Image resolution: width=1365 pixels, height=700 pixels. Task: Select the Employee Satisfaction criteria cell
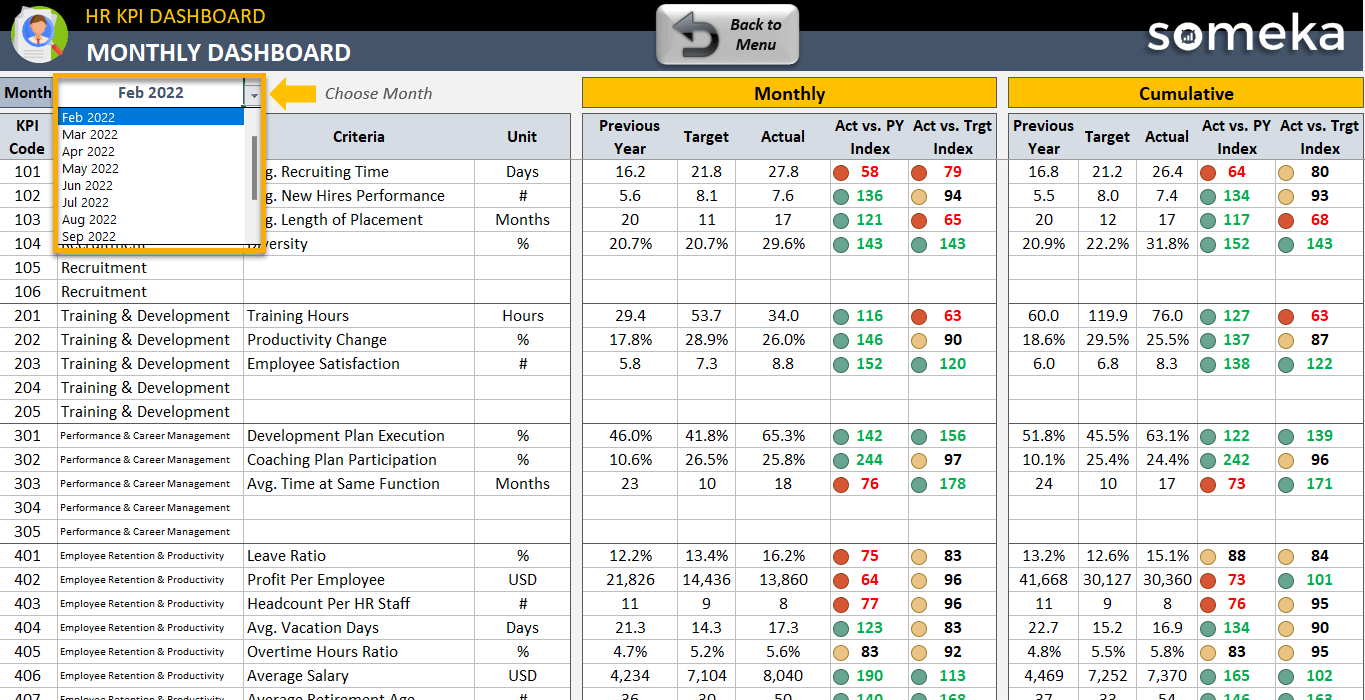click(x=359, y=364)
